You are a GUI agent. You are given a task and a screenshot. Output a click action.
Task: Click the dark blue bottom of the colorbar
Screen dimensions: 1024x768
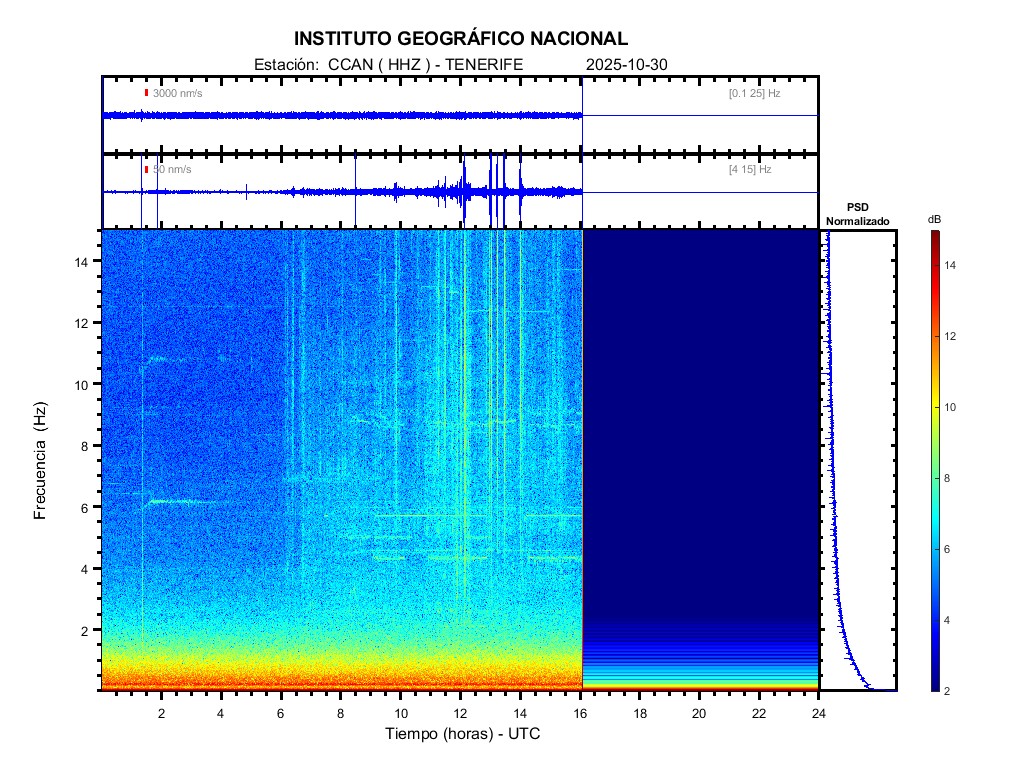934,685
